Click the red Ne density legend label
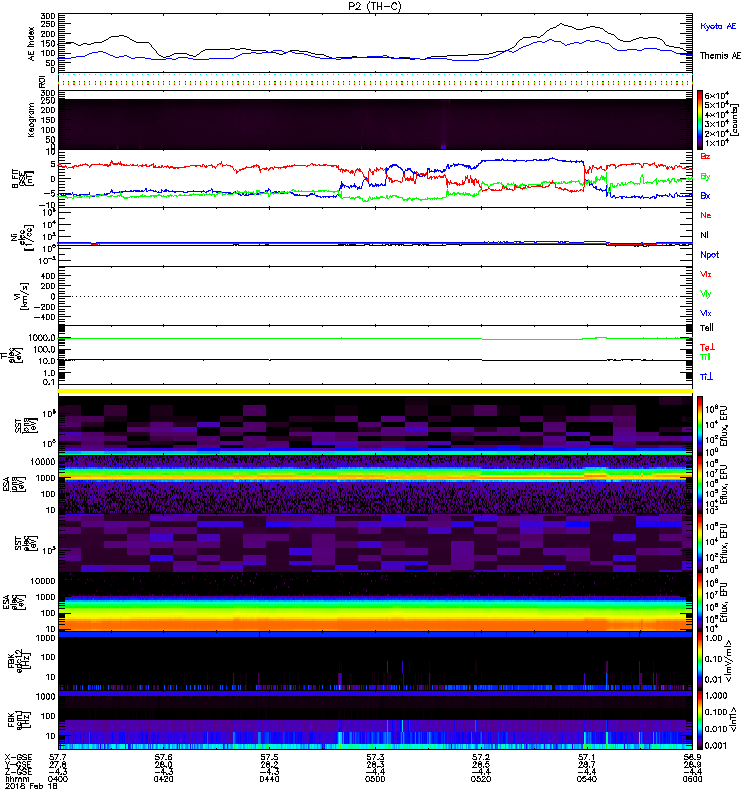The height and width of the screenshot is (800, 750). tap(706, 215)
